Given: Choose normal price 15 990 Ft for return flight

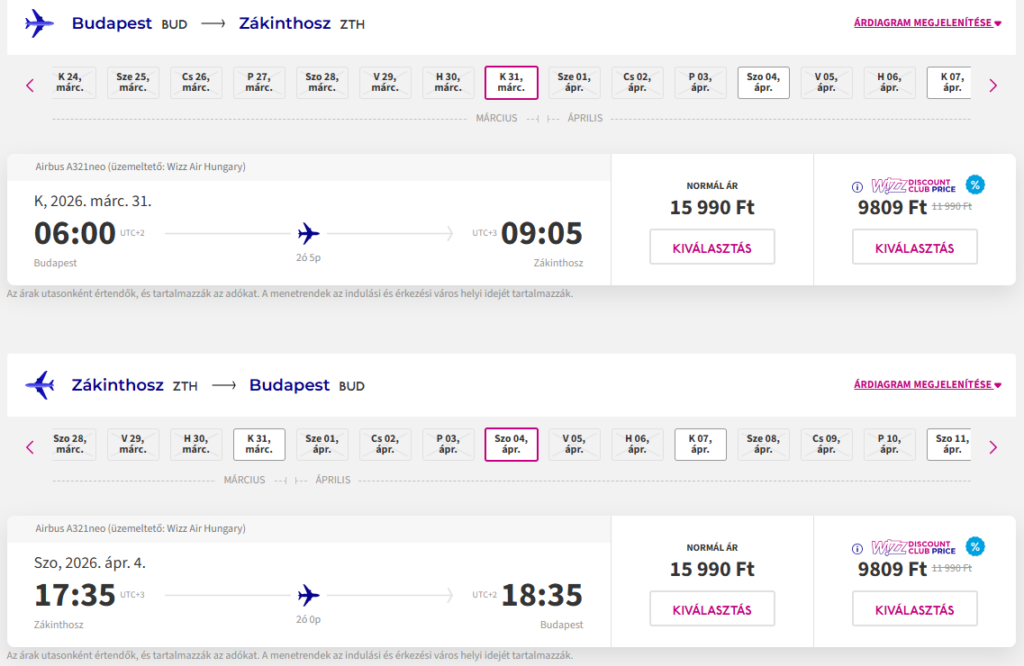Looking at the screenshot, I should 712,609.
